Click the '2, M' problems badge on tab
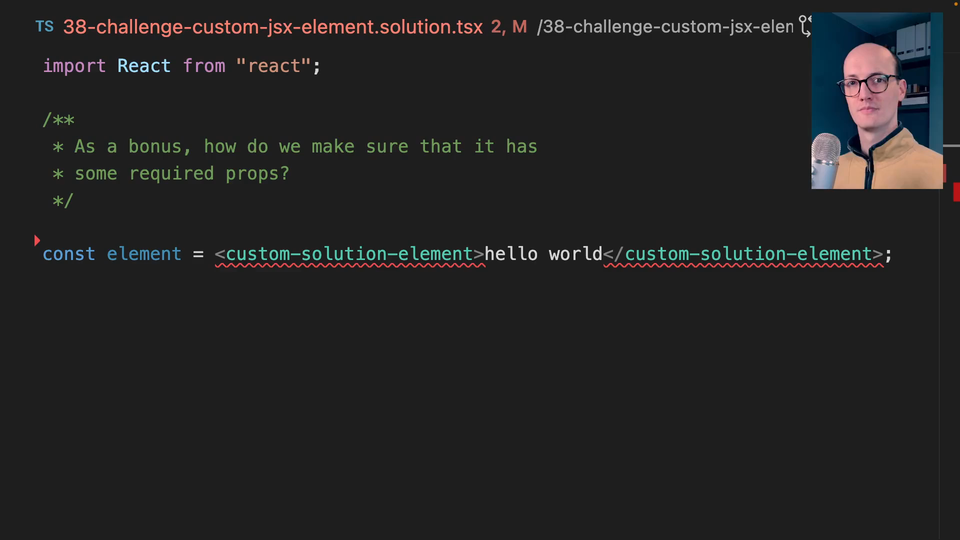 click(509, 27)
